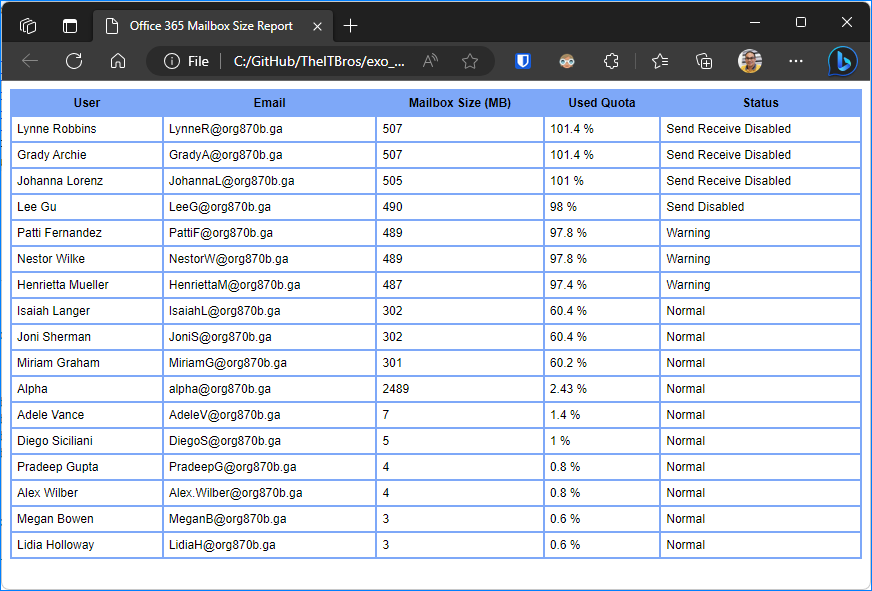Click the alpha@org870b.ga email
This screenshot has width=872, height=591.
coord(220,389)
